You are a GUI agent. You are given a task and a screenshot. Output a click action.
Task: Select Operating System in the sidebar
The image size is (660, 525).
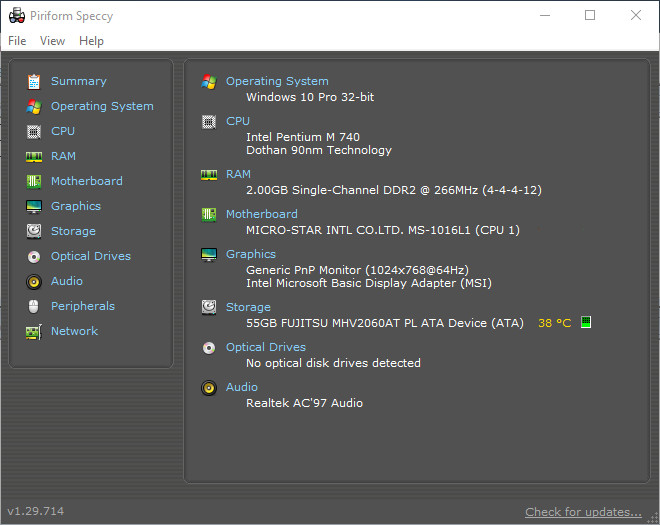(102, 106)
